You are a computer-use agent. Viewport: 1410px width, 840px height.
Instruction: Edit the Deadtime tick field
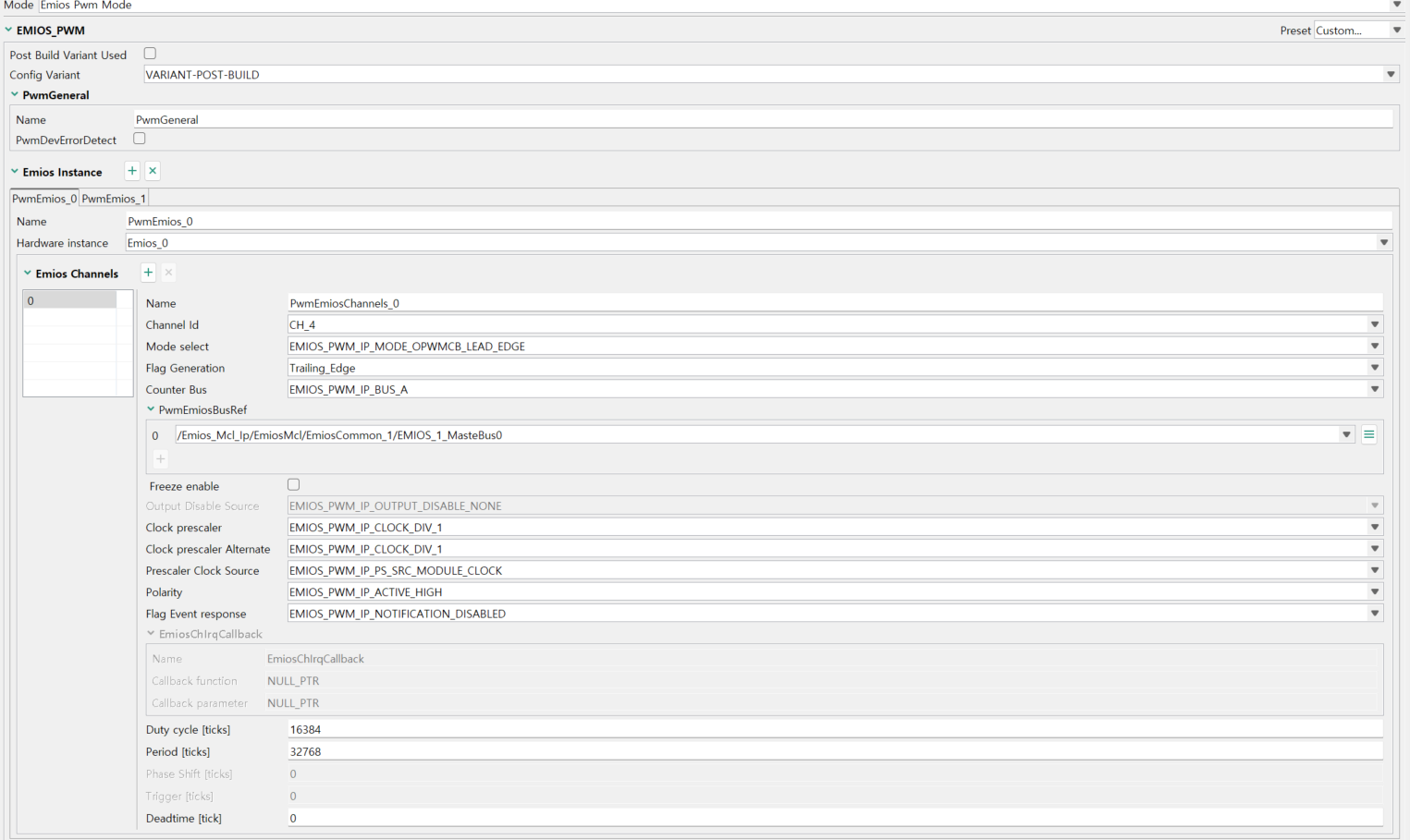(836, 819)
